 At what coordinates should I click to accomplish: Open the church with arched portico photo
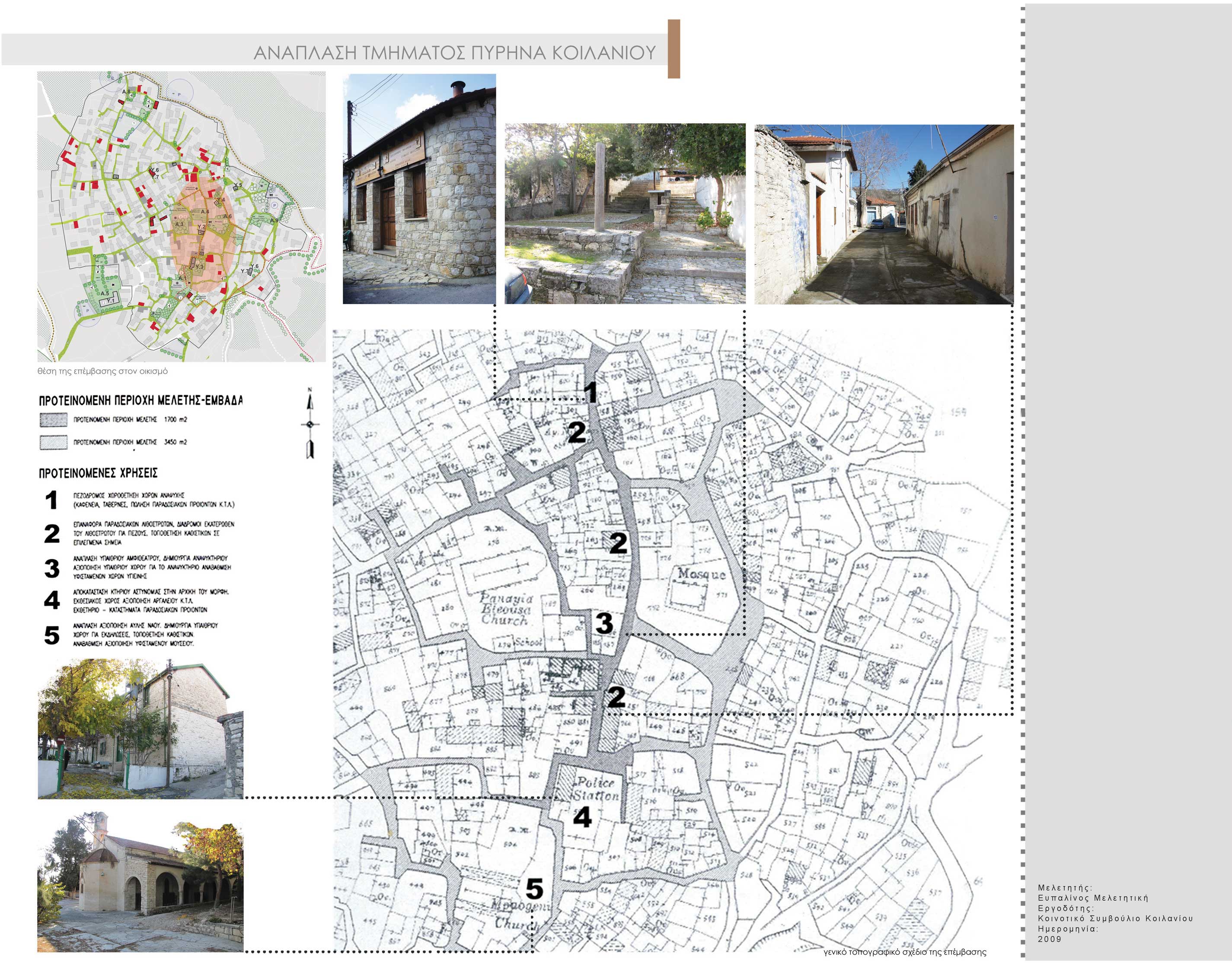pos(140,881)
